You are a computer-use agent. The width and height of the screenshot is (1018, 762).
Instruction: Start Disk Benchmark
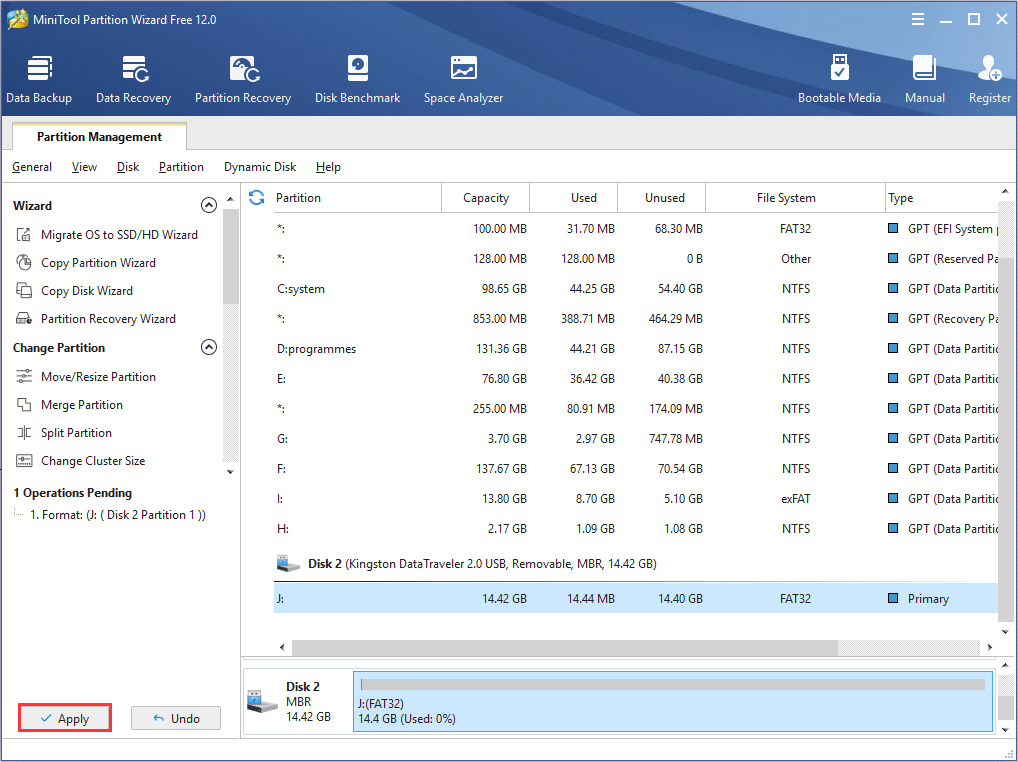pos(357,79)
